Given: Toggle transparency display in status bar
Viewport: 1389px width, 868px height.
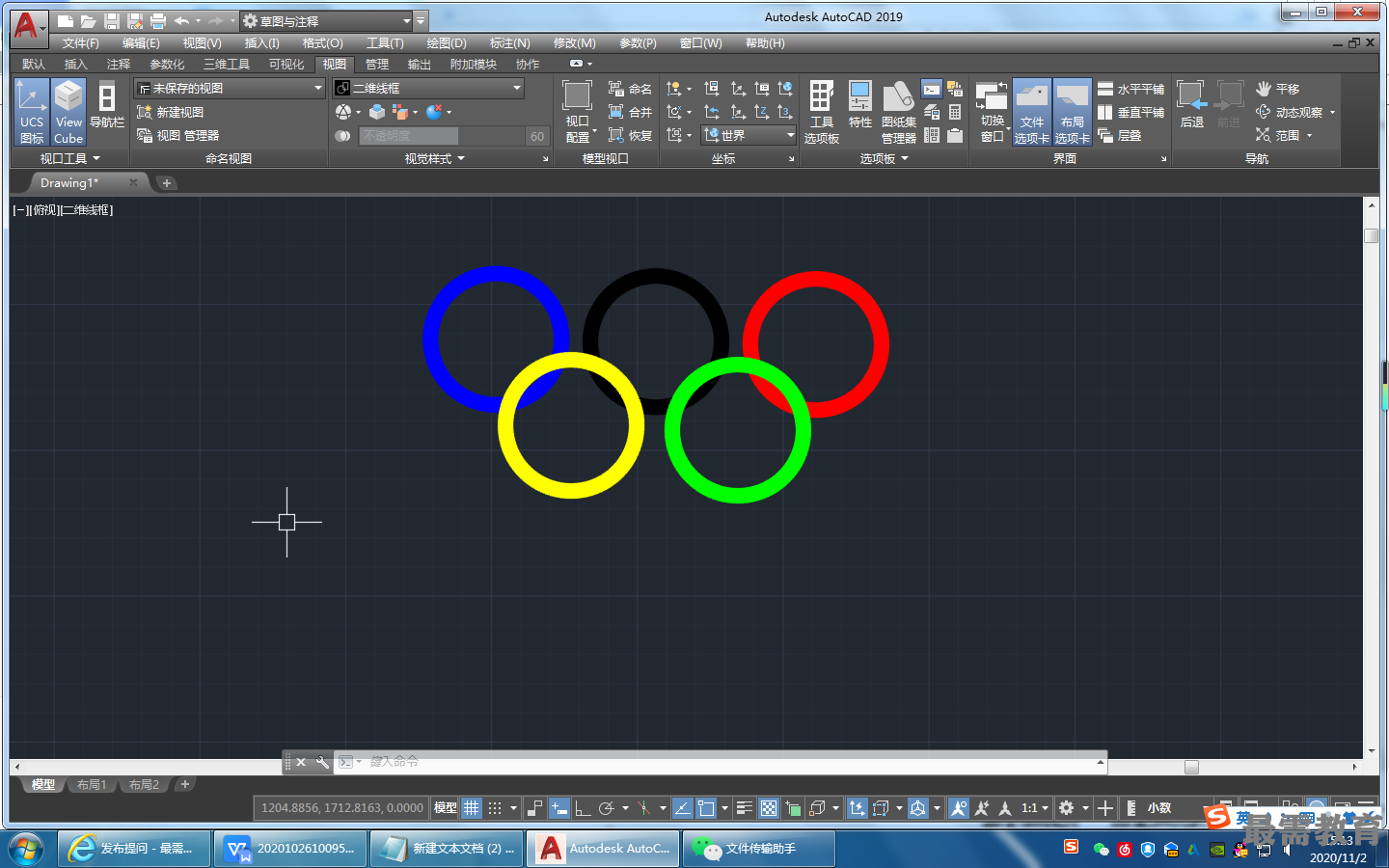Looking at the screenshot, I should coord(769,808).
